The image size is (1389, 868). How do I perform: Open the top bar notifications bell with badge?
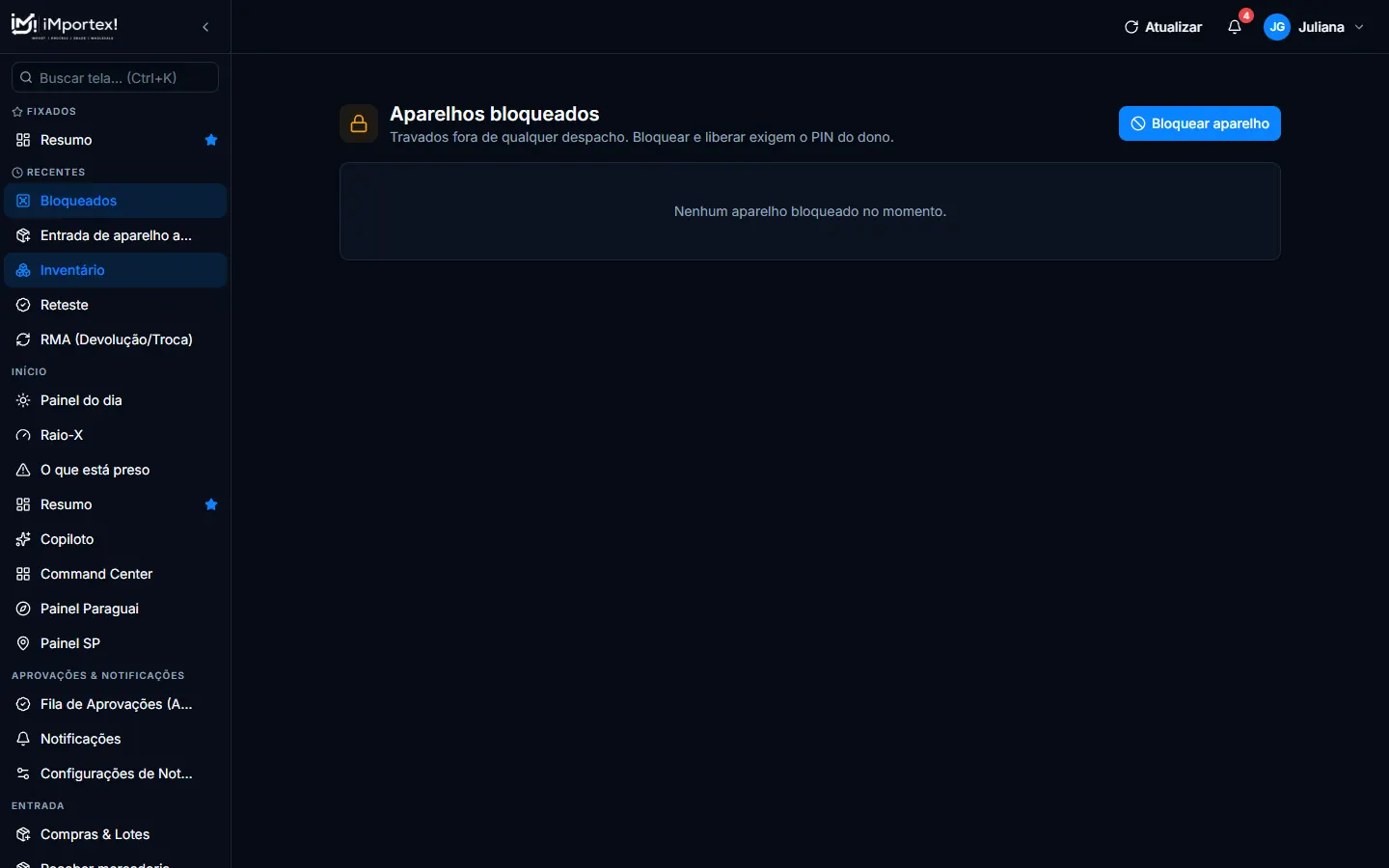(x=1236, y=27)
